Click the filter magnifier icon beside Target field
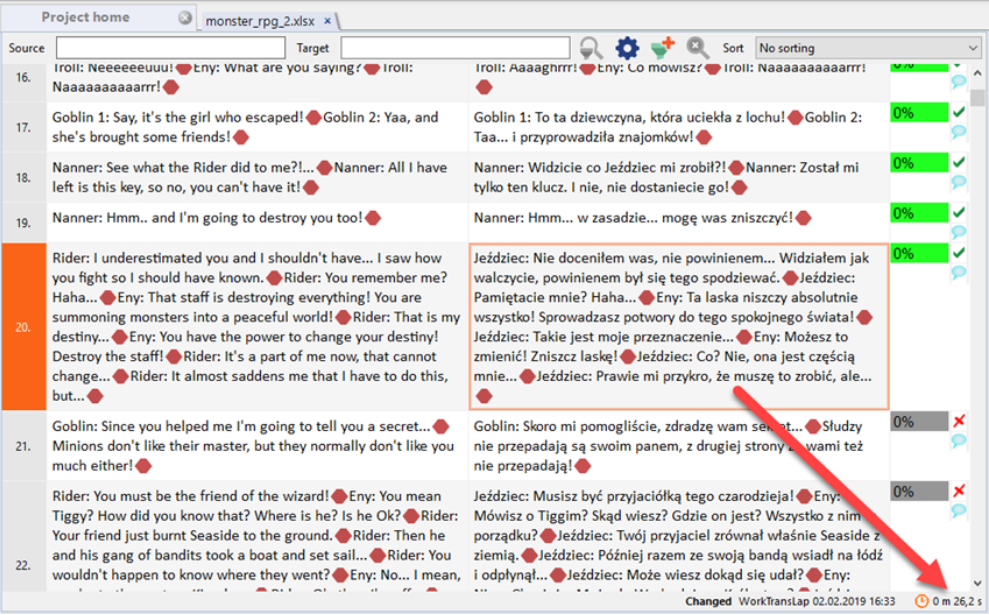Viewport: 989px width, 615px height. coord(591,48)
